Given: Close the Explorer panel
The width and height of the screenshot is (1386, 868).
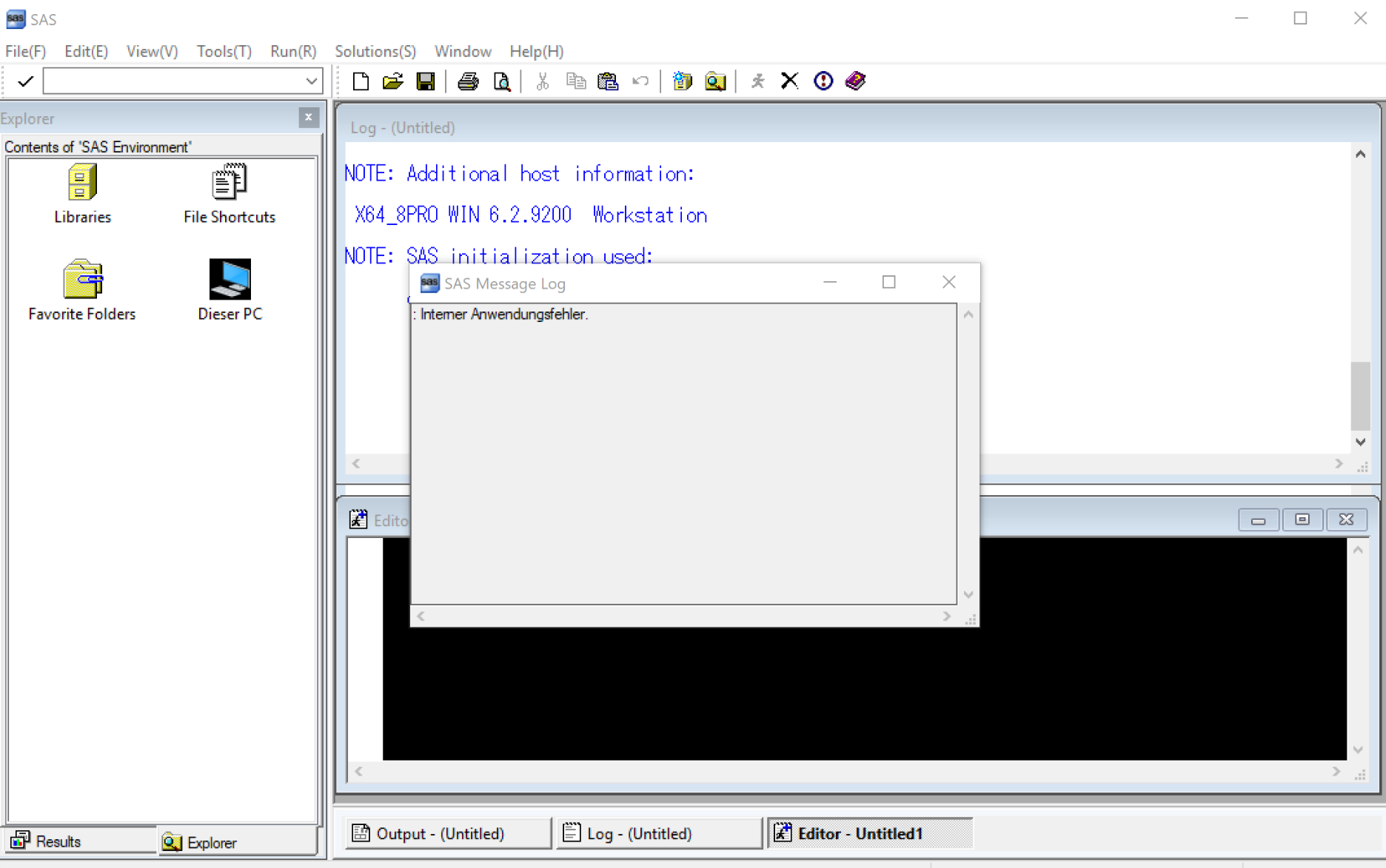Looking at the screenshot, I should click(309, 118).
